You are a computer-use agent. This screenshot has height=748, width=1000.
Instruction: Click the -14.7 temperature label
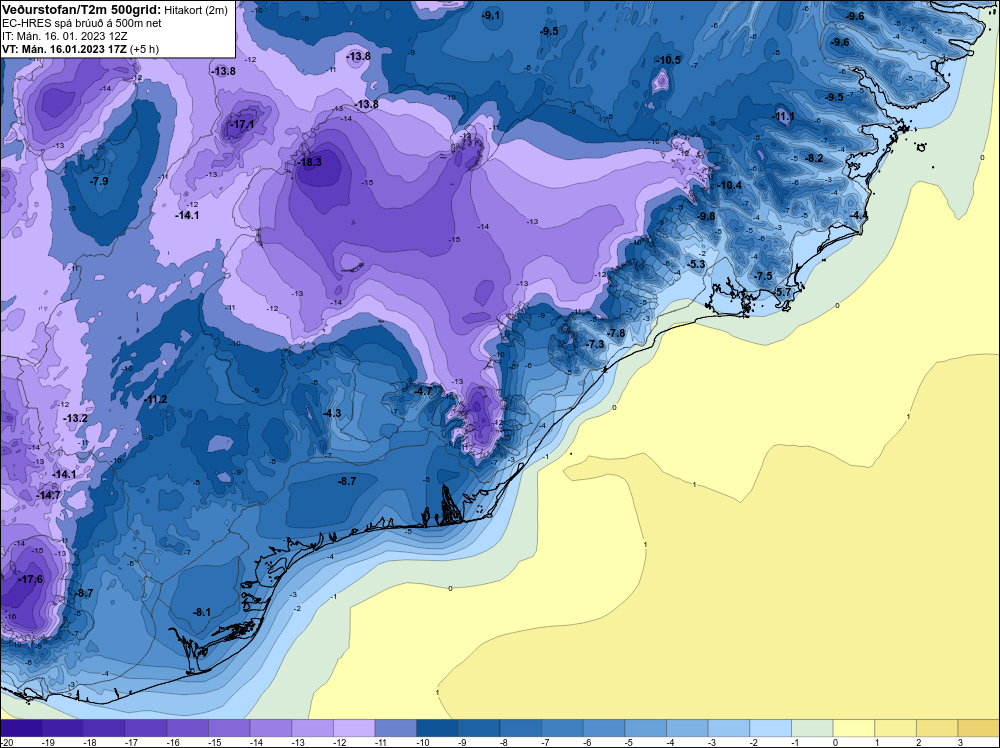coord(49,495)
